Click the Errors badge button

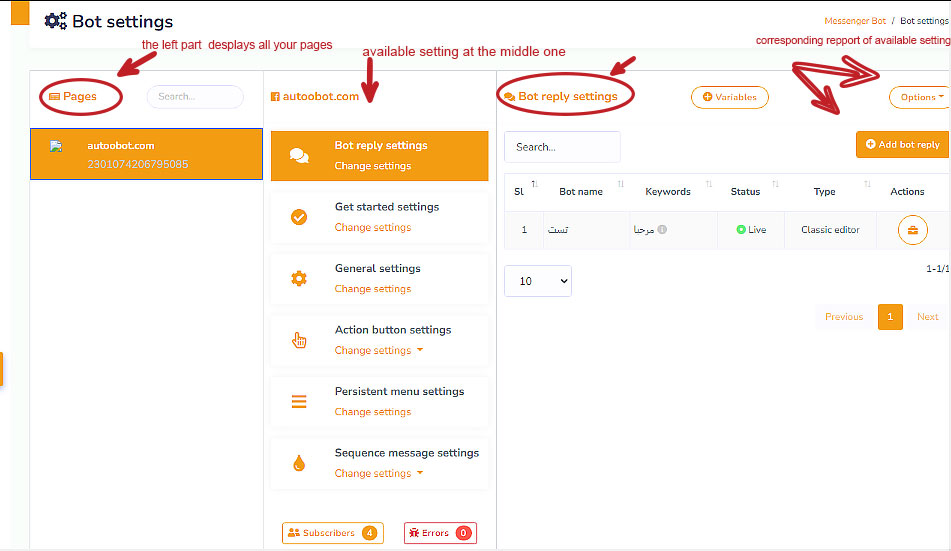440,533
